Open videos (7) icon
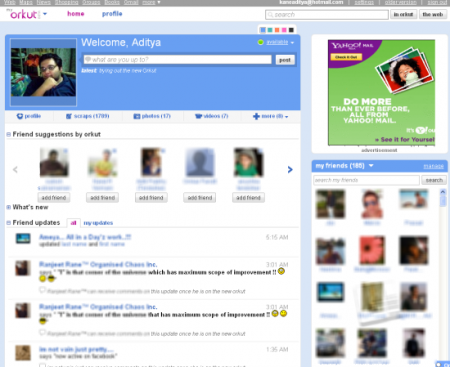This screenshot has height=367, width=450. tap(198, 116)
